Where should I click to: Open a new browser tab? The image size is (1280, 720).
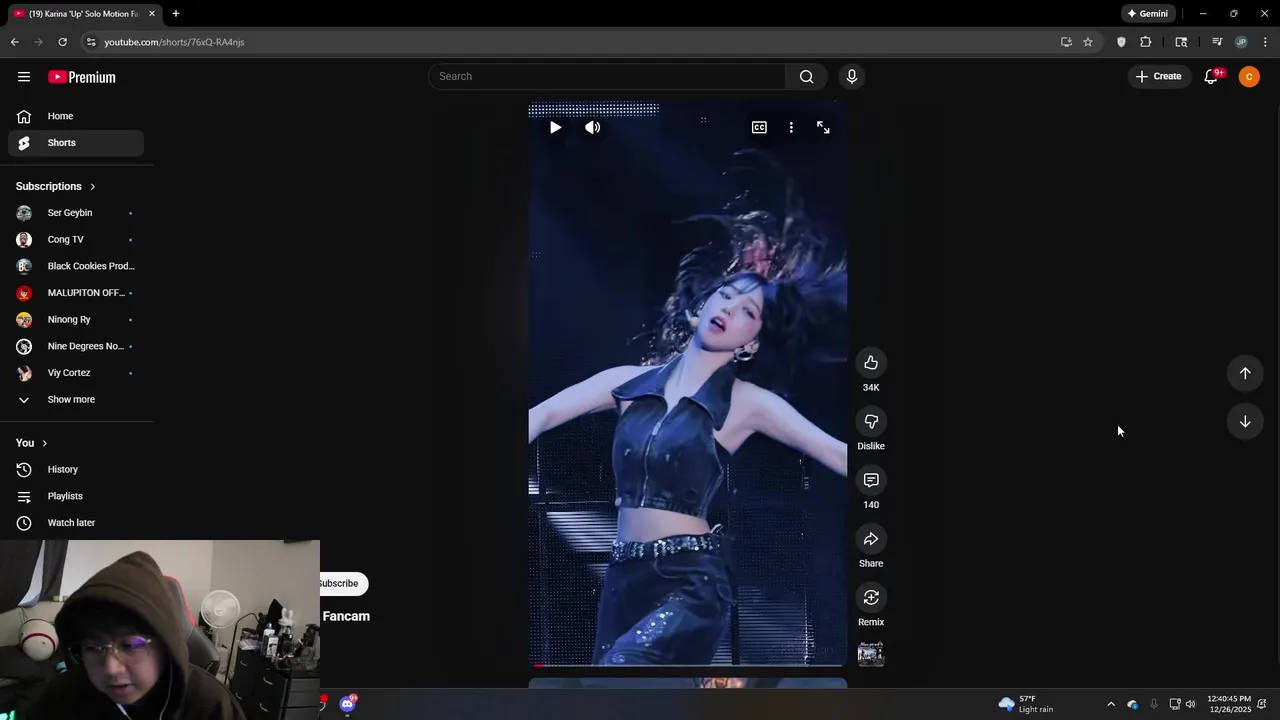pyautogui.click(x=176, y=14)
